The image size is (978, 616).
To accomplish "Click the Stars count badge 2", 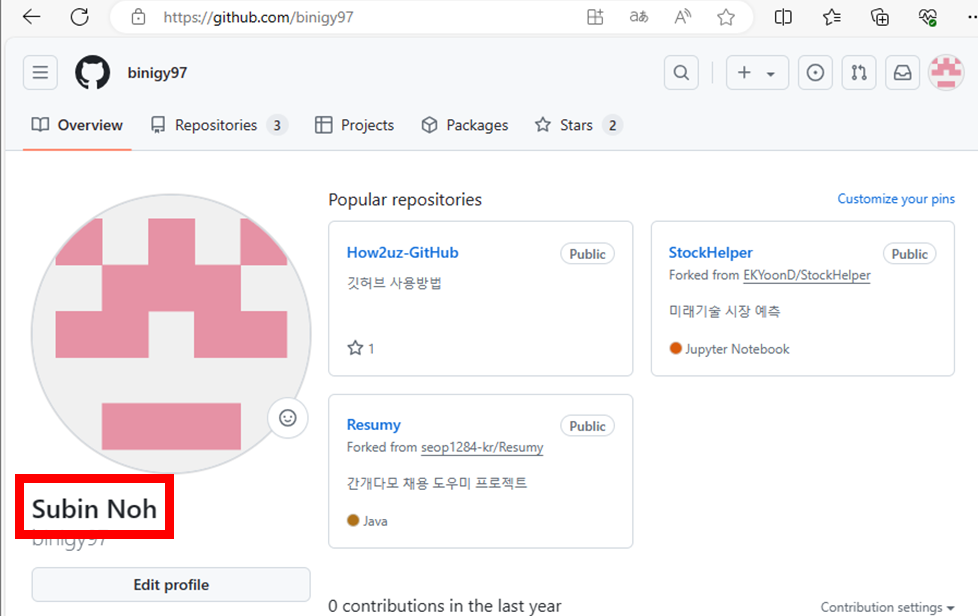I will [612, 125].
